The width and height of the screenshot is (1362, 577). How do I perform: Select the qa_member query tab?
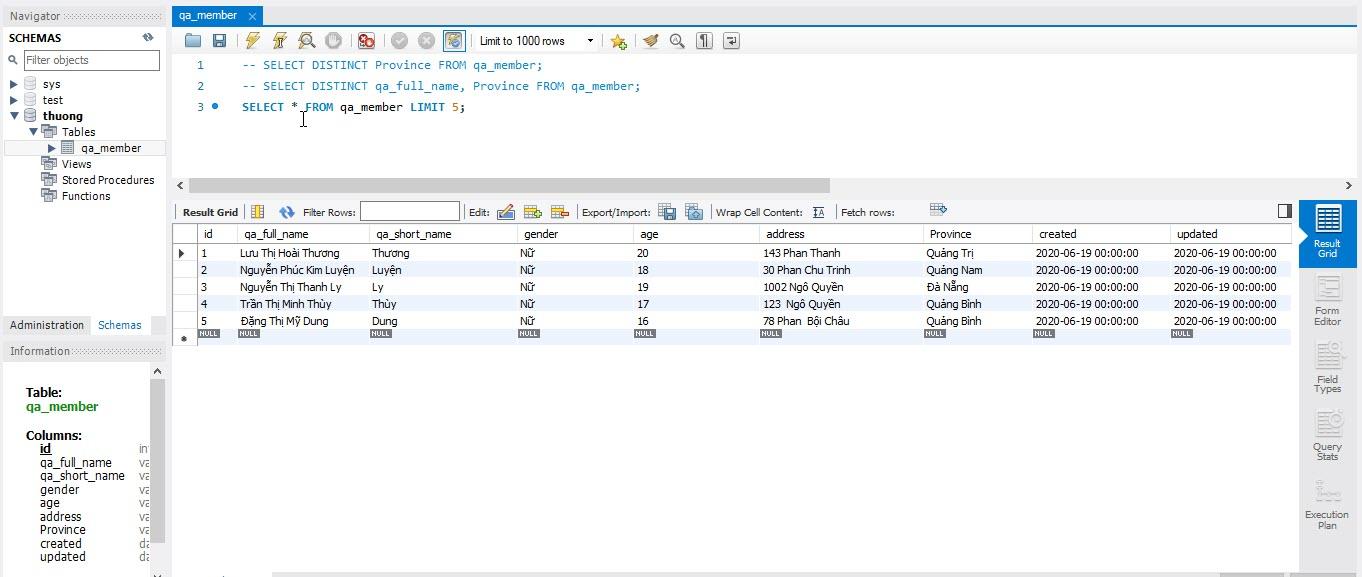[x=208, y=15]
